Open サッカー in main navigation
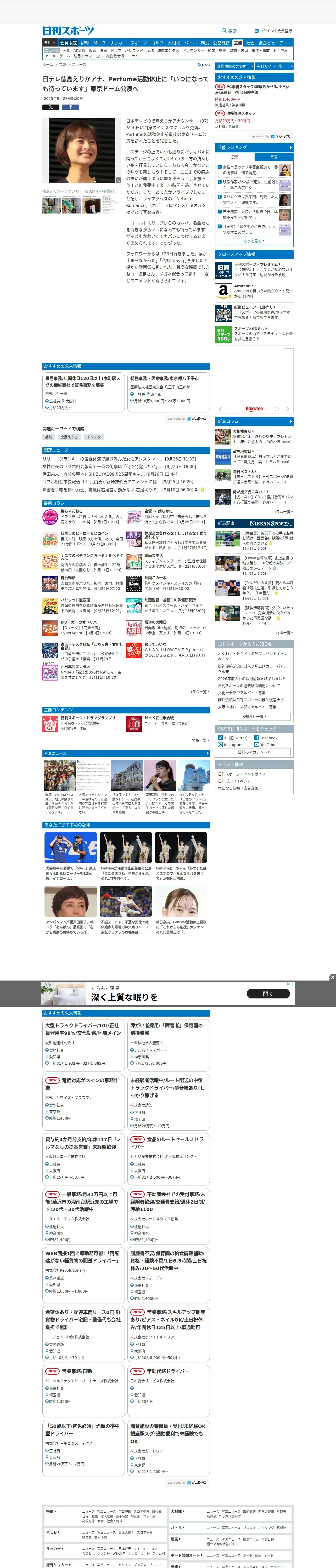The width and height of the screenshot is (336, 1568). coord(118,43)
